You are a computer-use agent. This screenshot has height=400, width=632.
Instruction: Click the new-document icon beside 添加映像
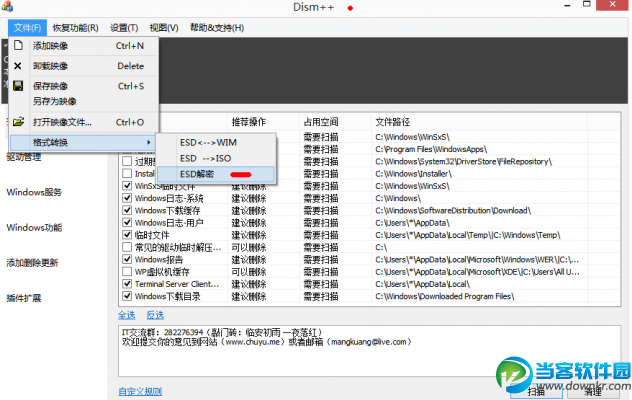click(18, 45)
